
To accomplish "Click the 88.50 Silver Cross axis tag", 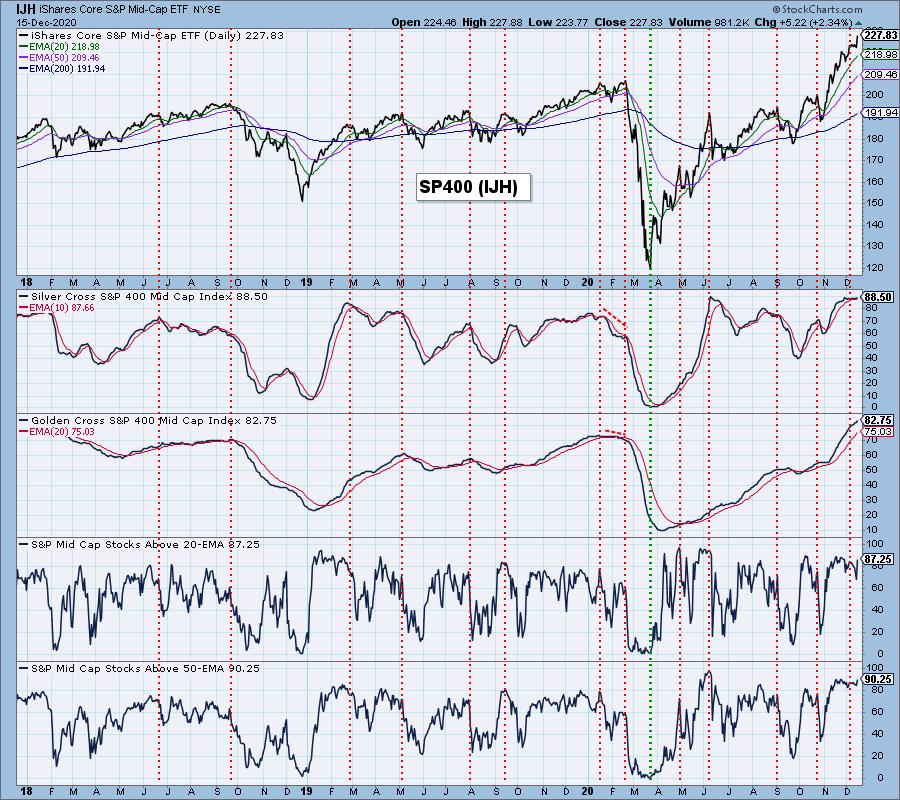I will click(878, 297).
